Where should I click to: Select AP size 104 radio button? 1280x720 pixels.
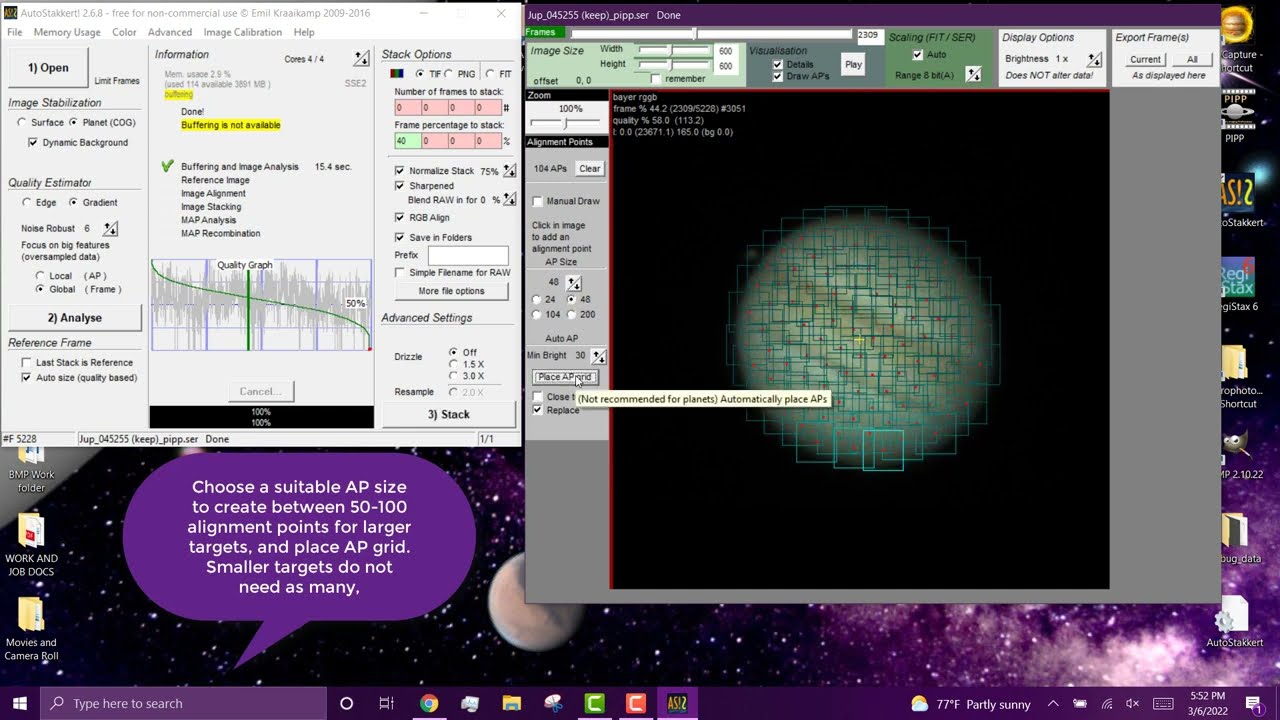537,314
